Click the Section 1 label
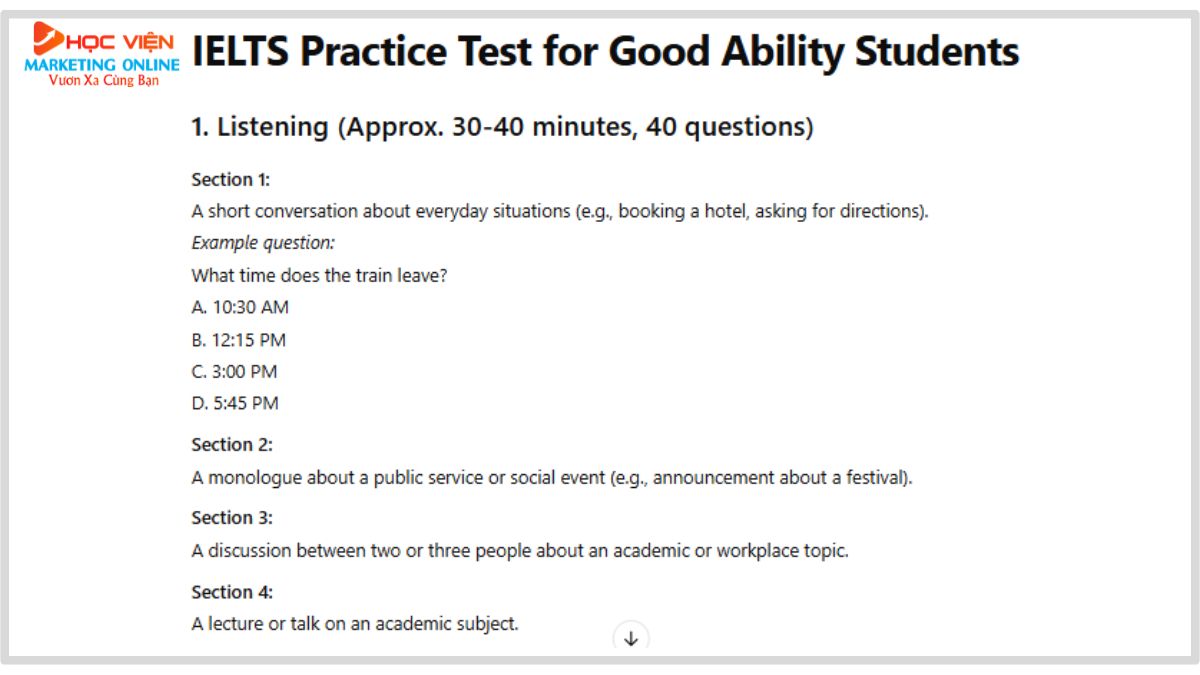 point(231,180)
